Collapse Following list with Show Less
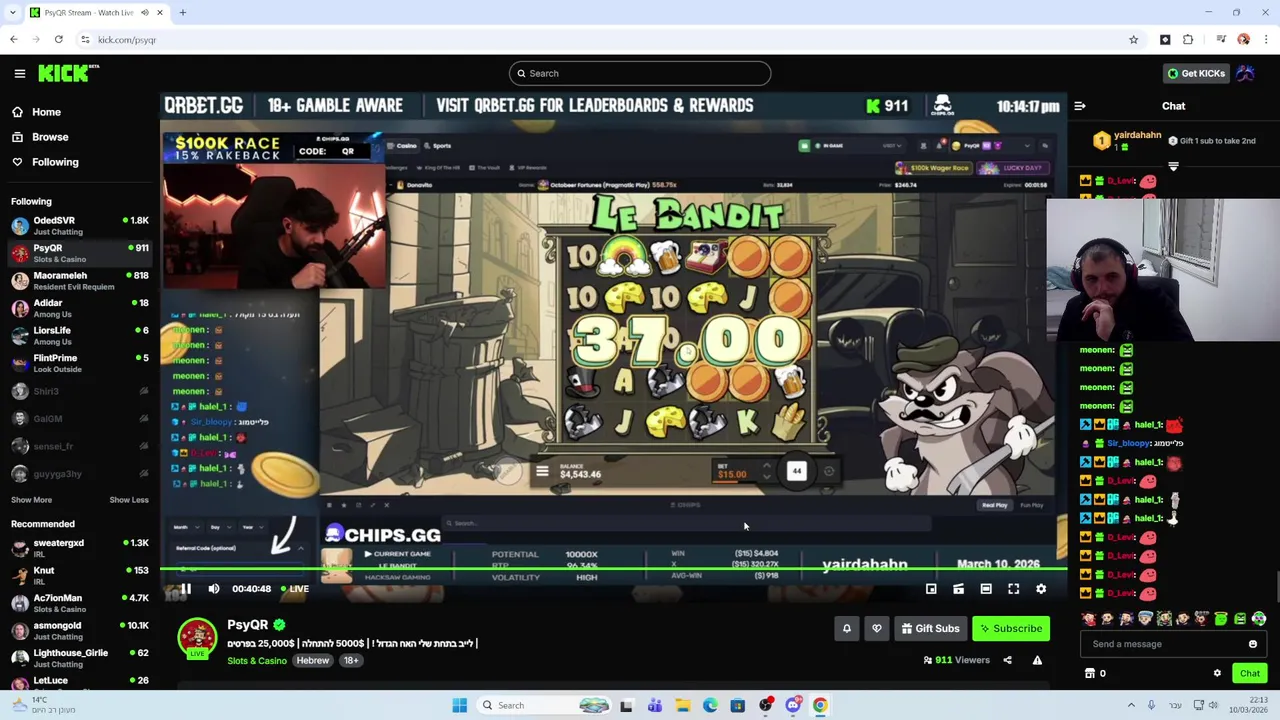Viewport: 1280px width, 720px height. (128, 500)
